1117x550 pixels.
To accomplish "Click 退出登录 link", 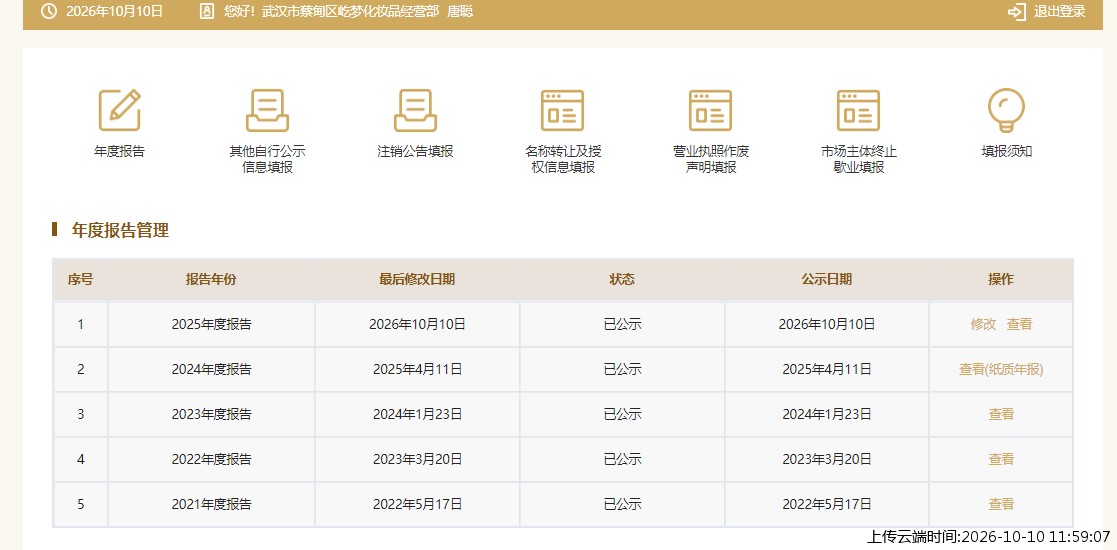I will [x=1060, y=11].
